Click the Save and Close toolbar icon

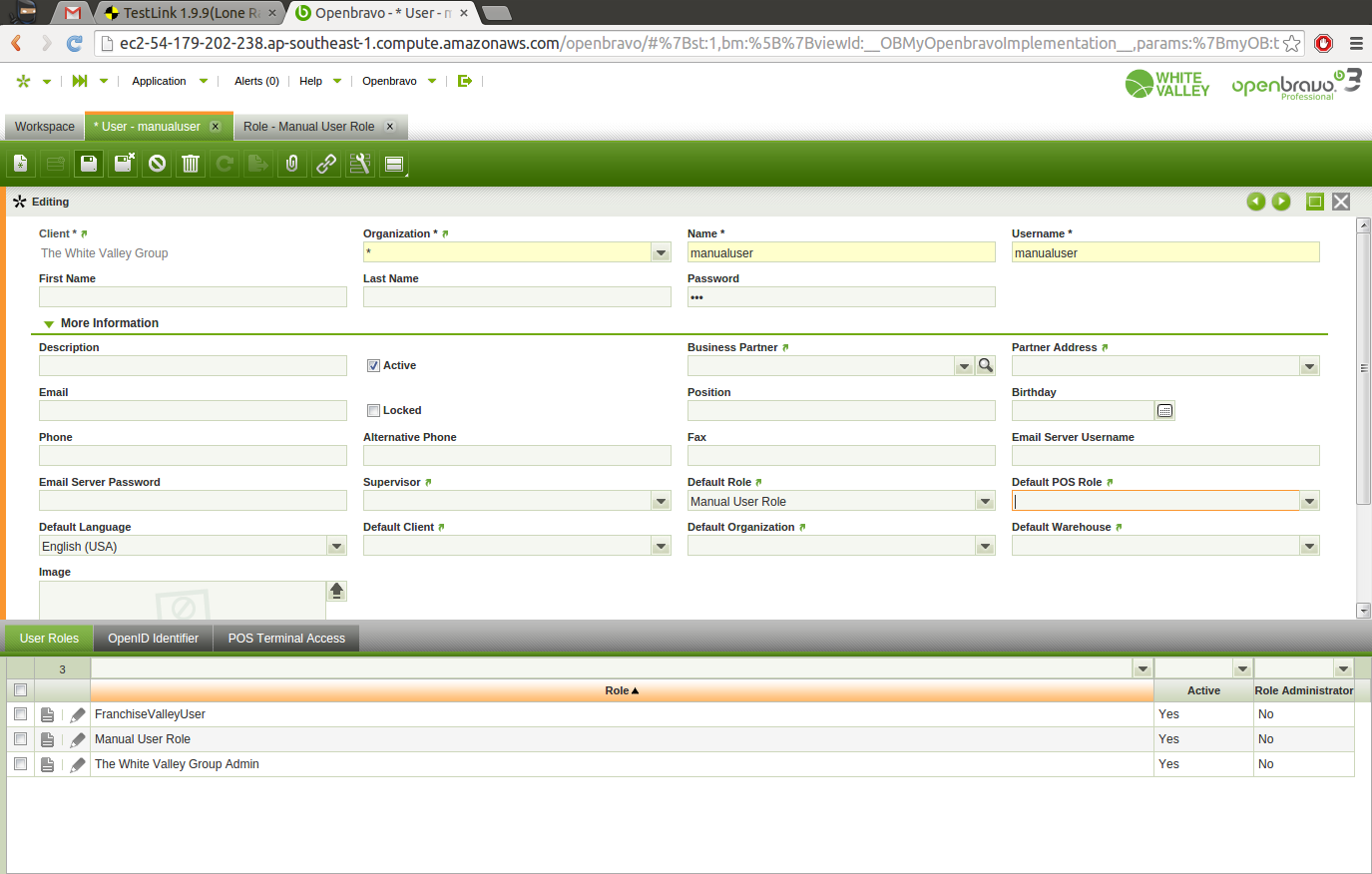point(124,164)
